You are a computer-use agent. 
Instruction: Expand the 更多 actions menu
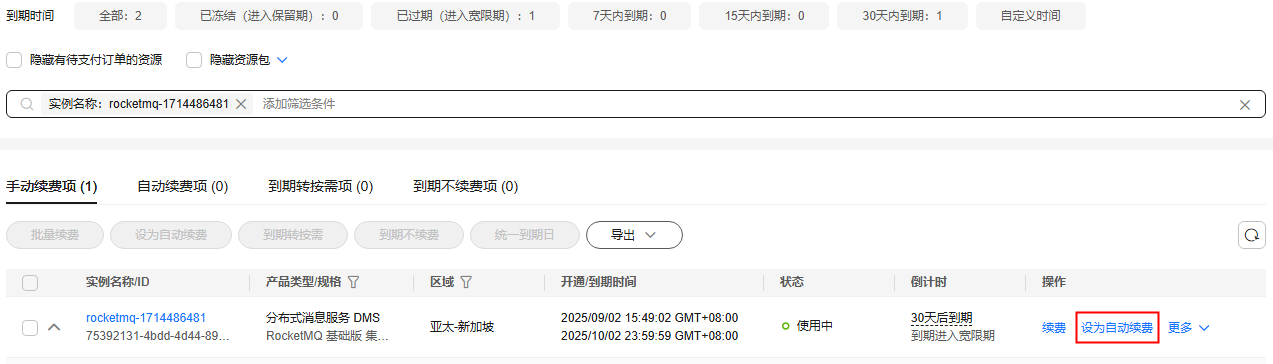pyautogui.click(x=1189, y=327)
